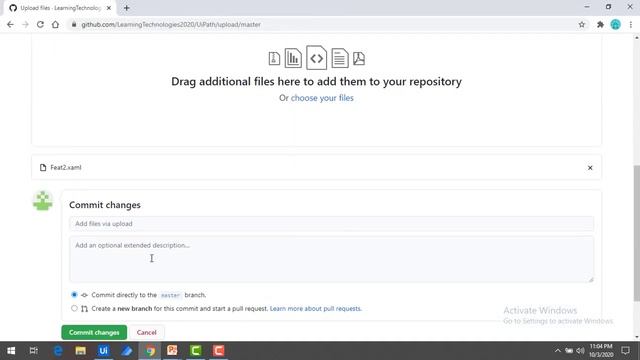This screenshot has height=360, width=640.
Task: Open the blue diamond app on the taskbar
Action: [x=127, y=351]
